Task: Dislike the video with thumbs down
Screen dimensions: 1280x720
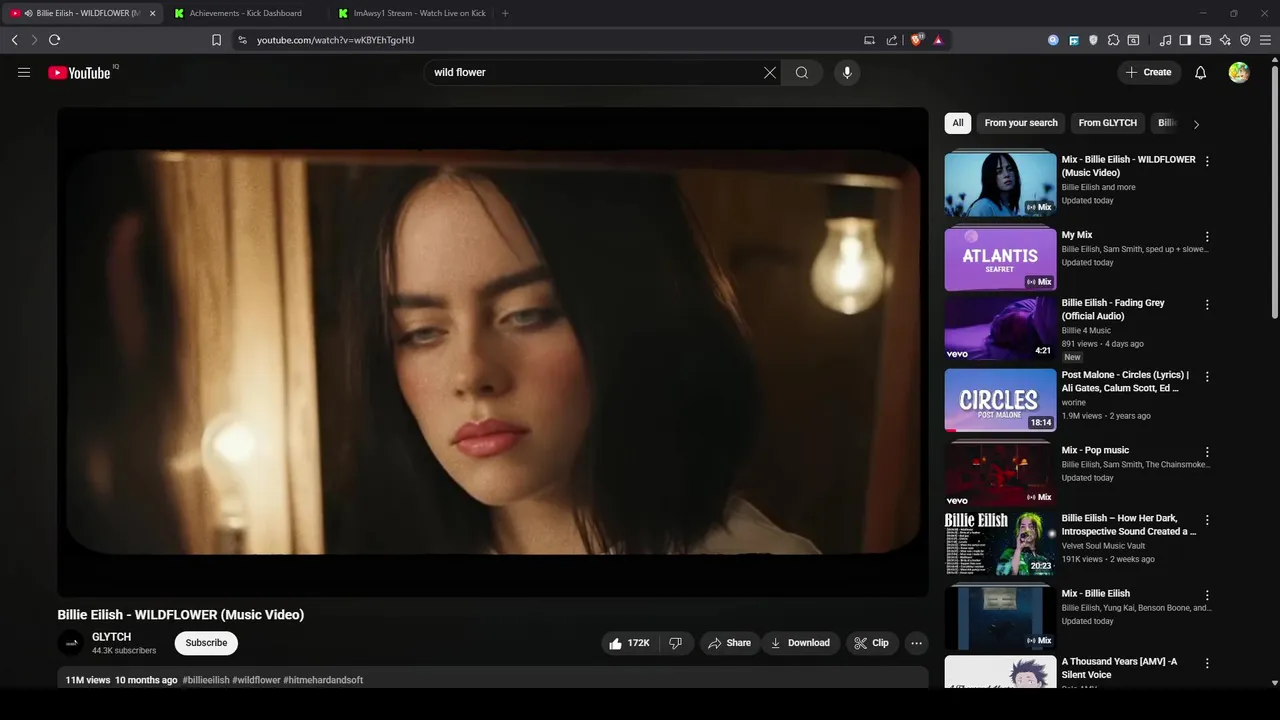Action: click(x=676, y=643)
